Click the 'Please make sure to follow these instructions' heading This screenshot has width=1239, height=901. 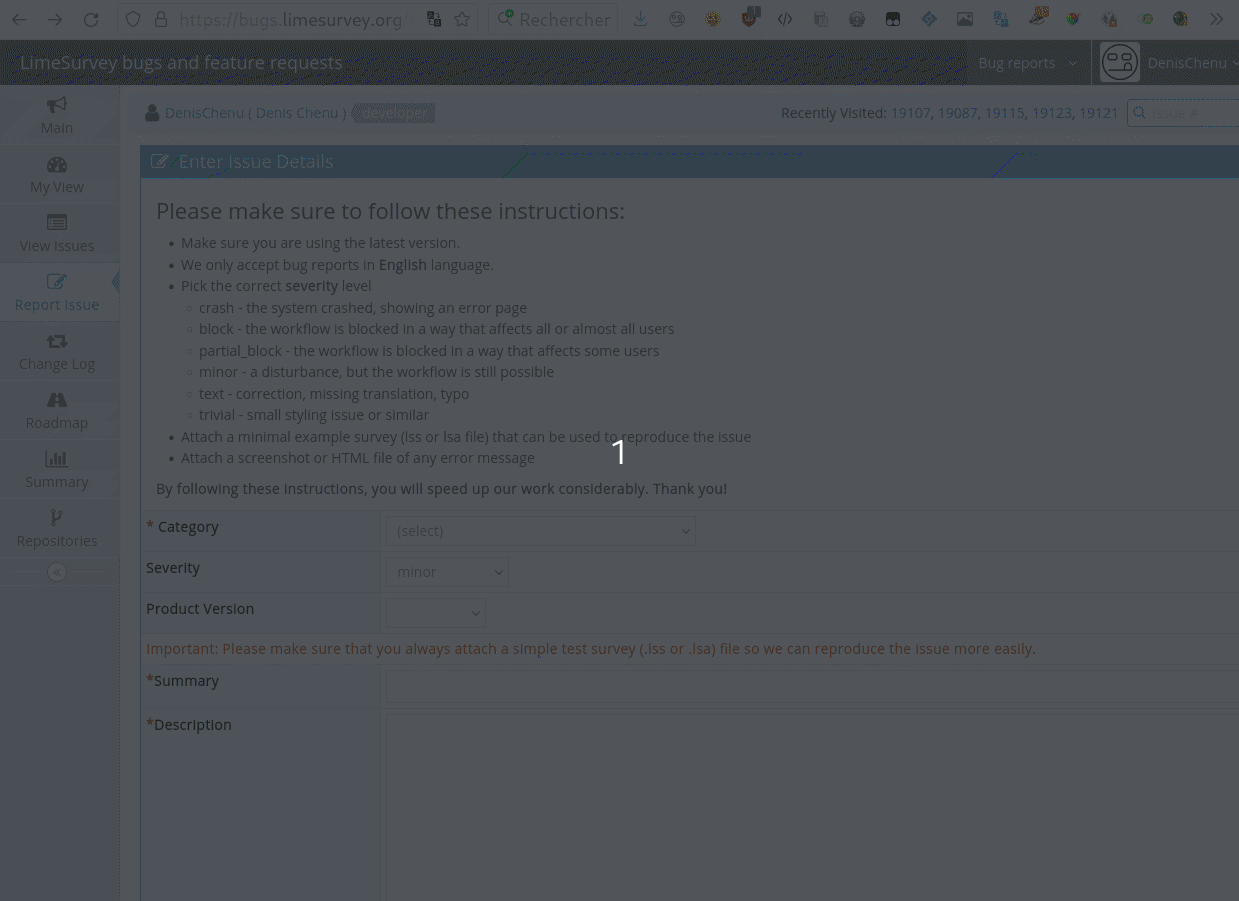tap(390, 211)
